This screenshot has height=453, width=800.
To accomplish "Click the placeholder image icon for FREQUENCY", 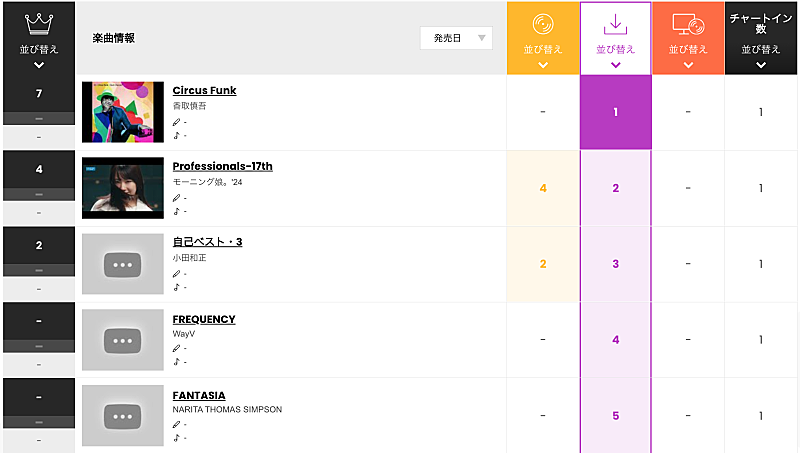I will 123,340.
